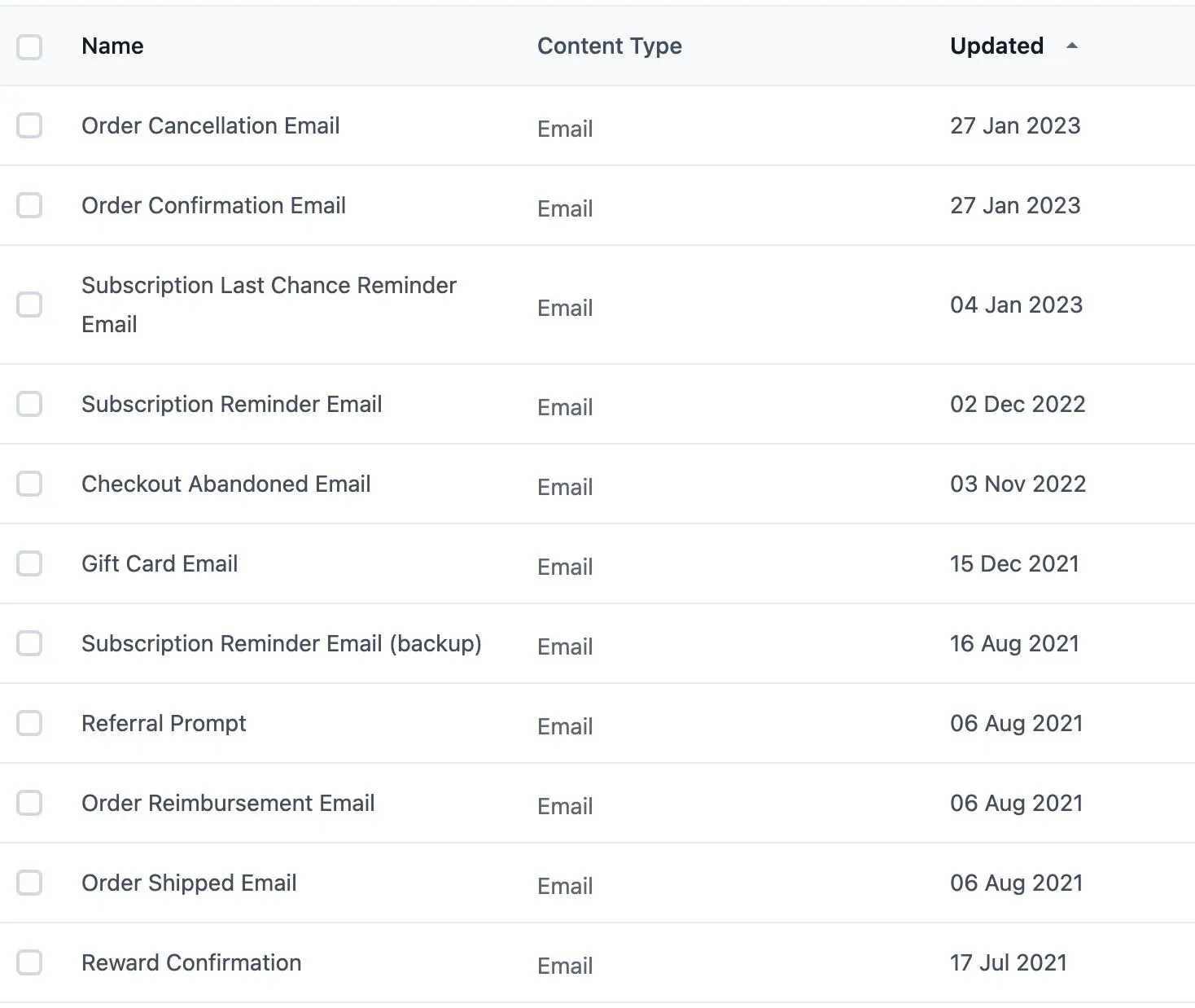
Task: Click the updated date of Referral Prompt
Action: point(1017,723)
